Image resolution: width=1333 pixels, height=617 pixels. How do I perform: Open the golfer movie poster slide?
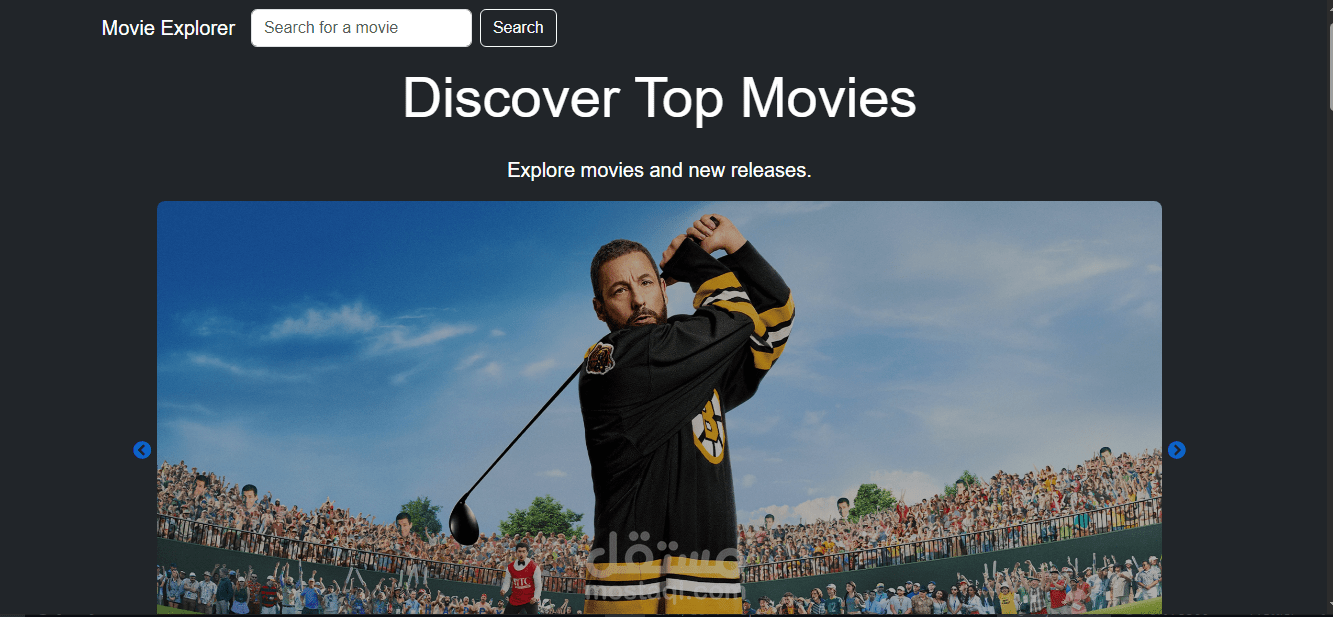click(659, 408)
